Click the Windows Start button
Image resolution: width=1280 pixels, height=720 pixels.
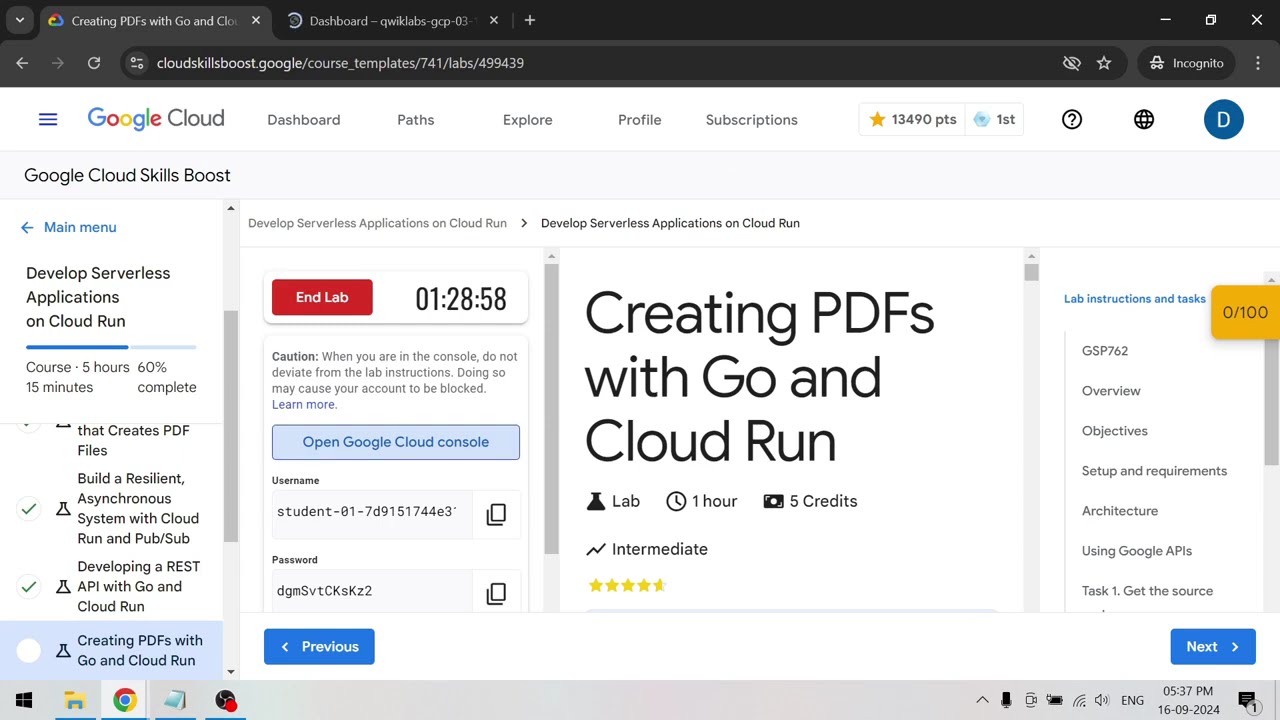coord(24,700)
